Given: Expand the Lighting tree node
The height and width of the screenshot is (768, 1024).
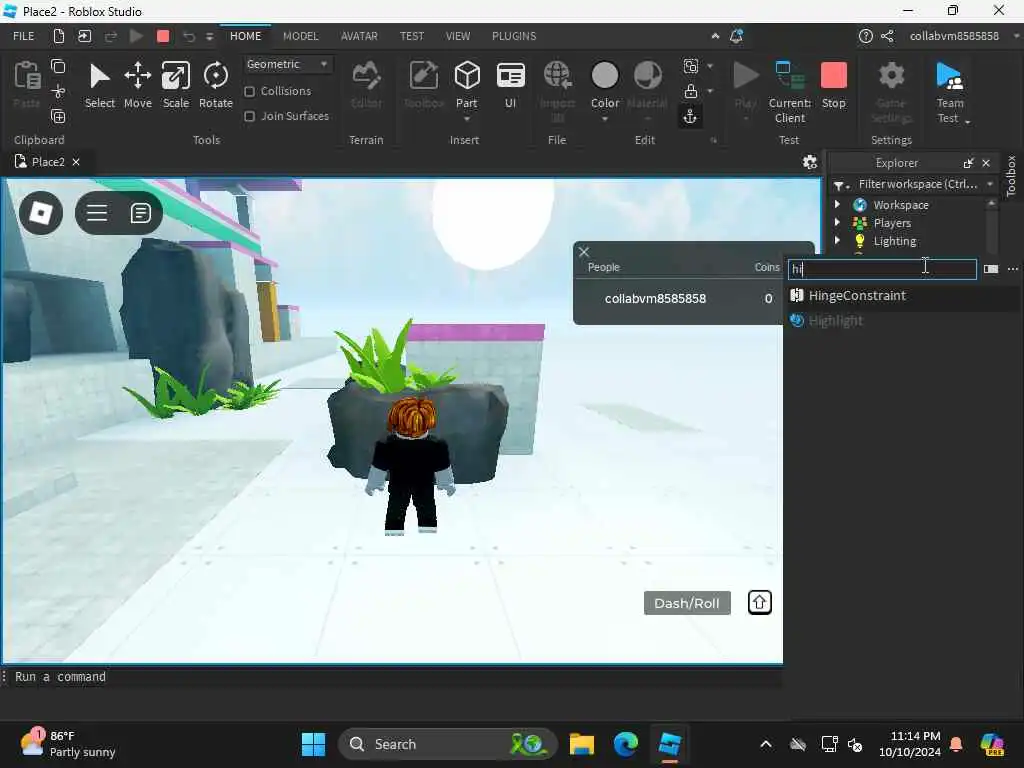Looking at the screenshot, I should pyautogui.click(x=837, y=240).
